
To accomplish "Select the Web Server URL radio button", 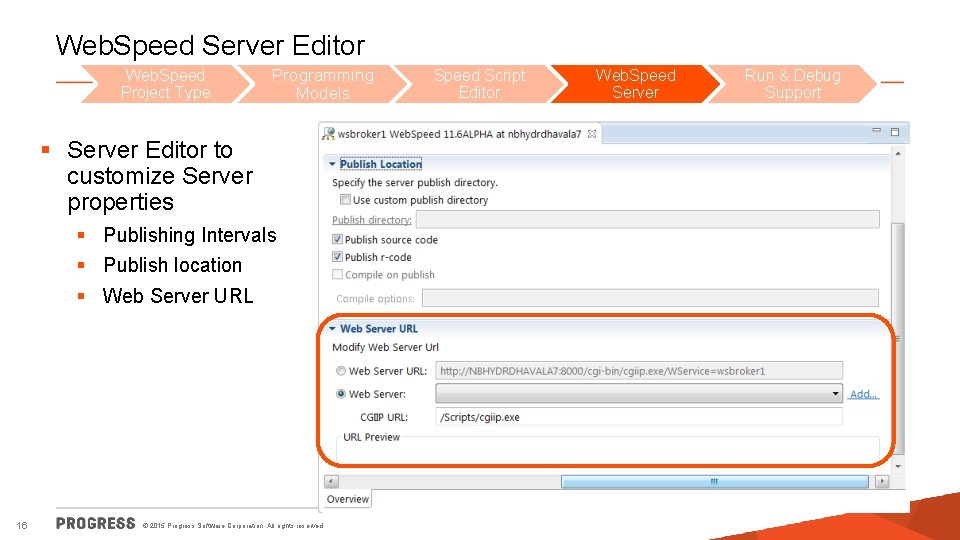I will tap(341, 371).
